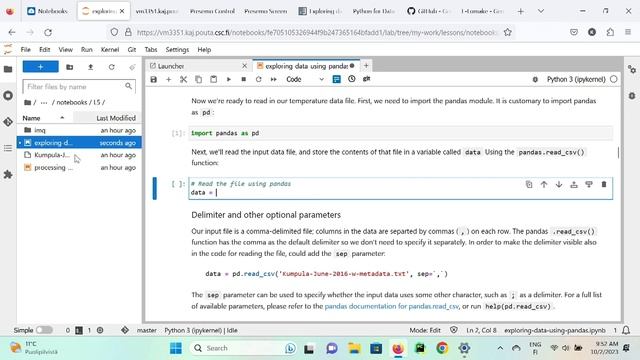Restart kernel and run all cells

(x=273, y=79)
